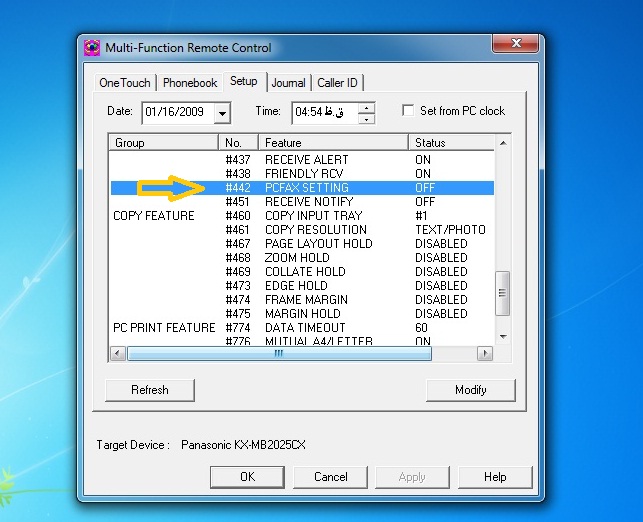
Task: Click the Cancel button
Action: pos(331,477)
